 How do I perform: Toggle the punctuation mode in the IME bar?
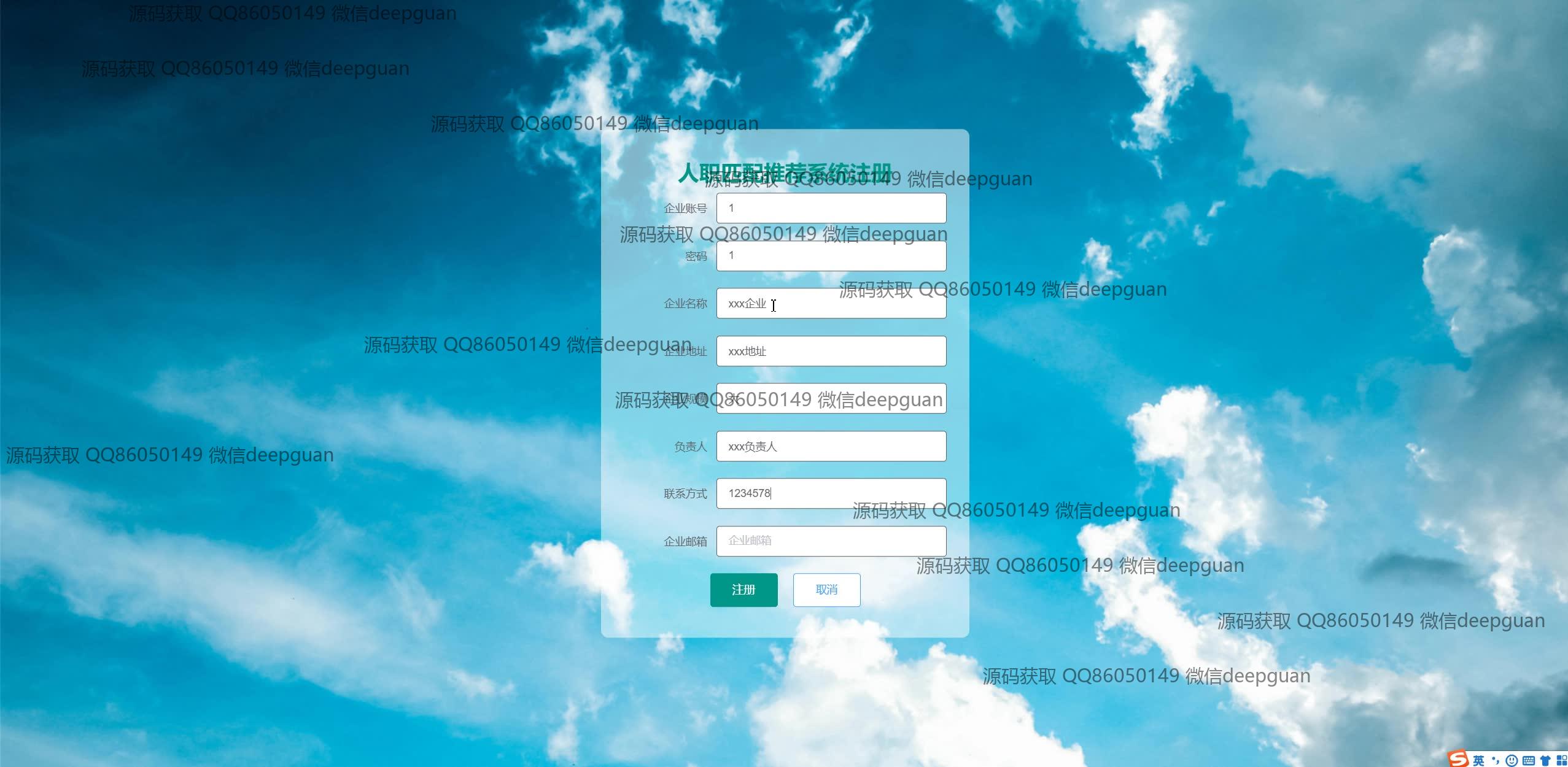tap(1496, 761)
